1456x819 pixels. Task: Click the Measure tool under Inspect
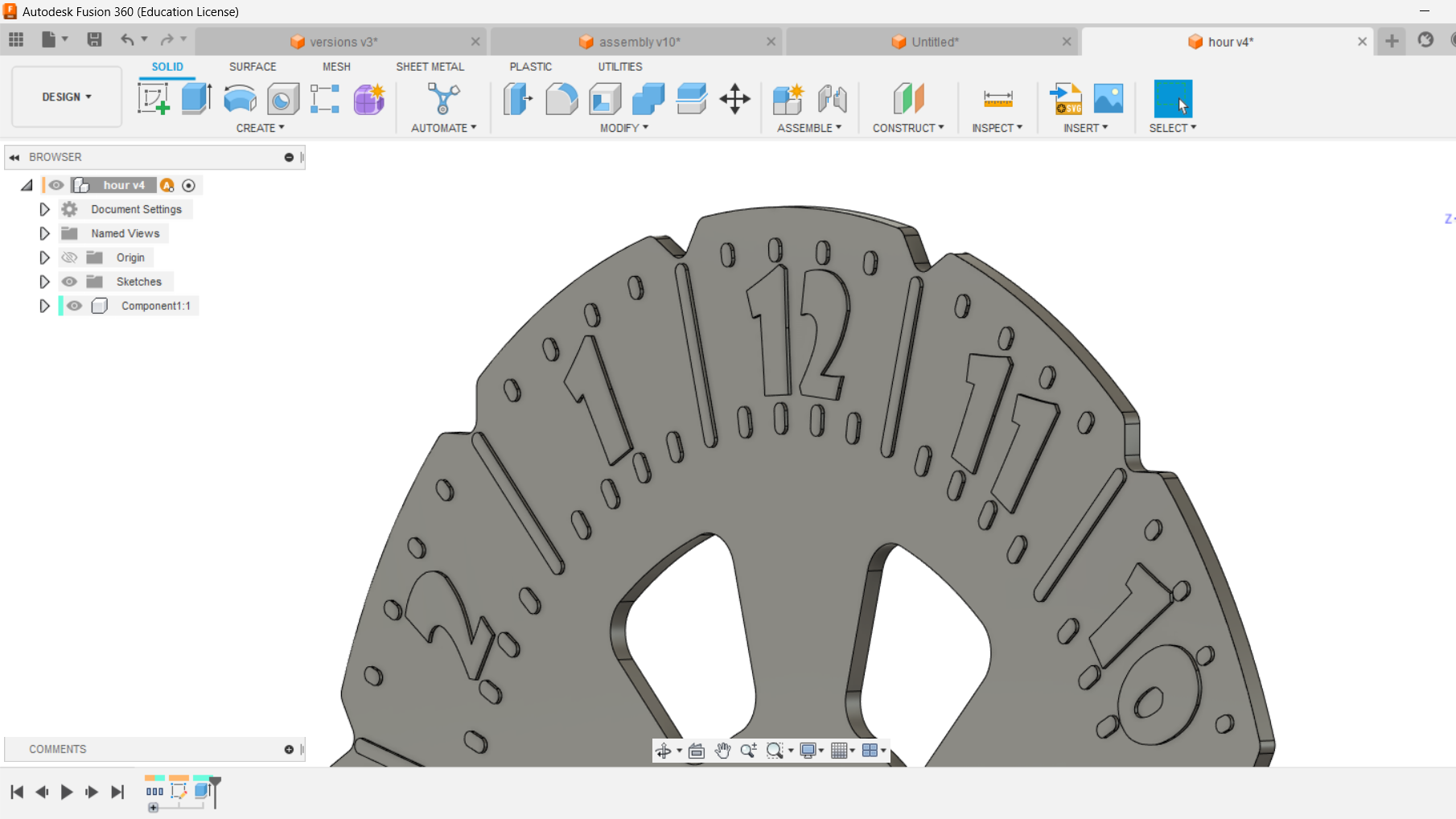click(x=997, y=98)
